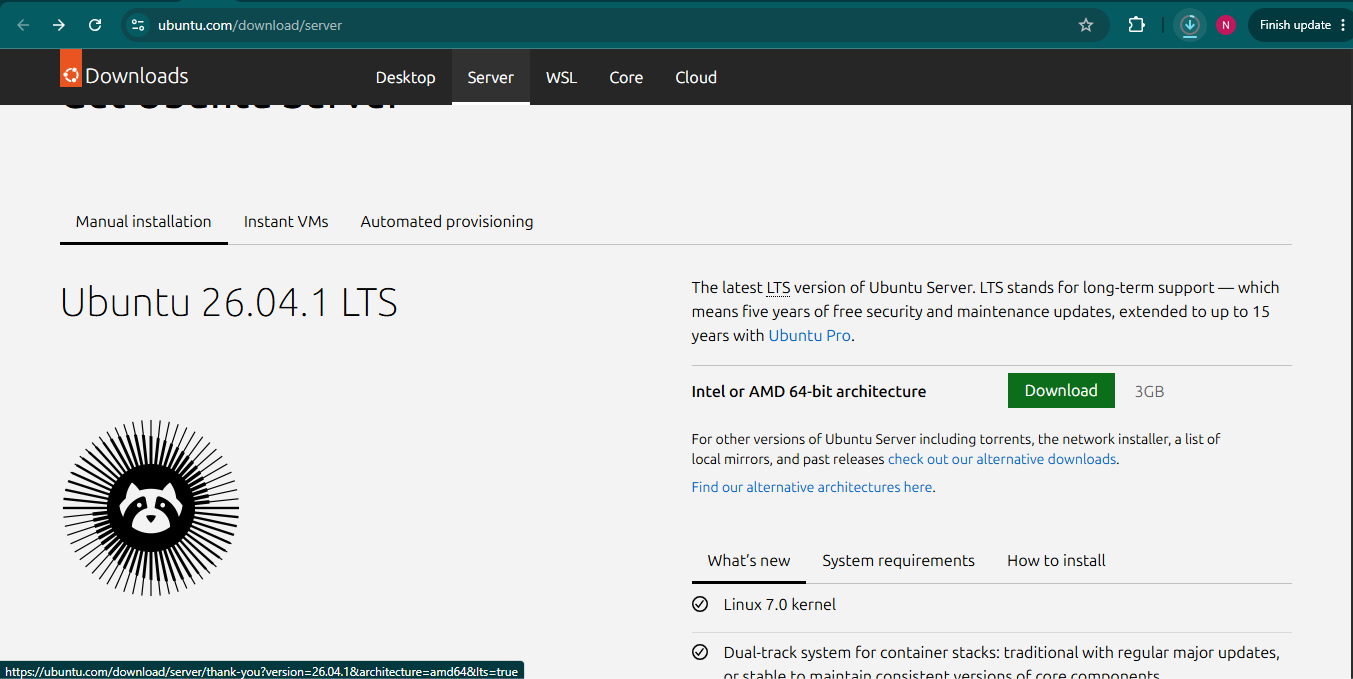The height and width of the screenshot is (679, 1353).
Task: Click the '3GB' file size text
Action: (1149, 391)
